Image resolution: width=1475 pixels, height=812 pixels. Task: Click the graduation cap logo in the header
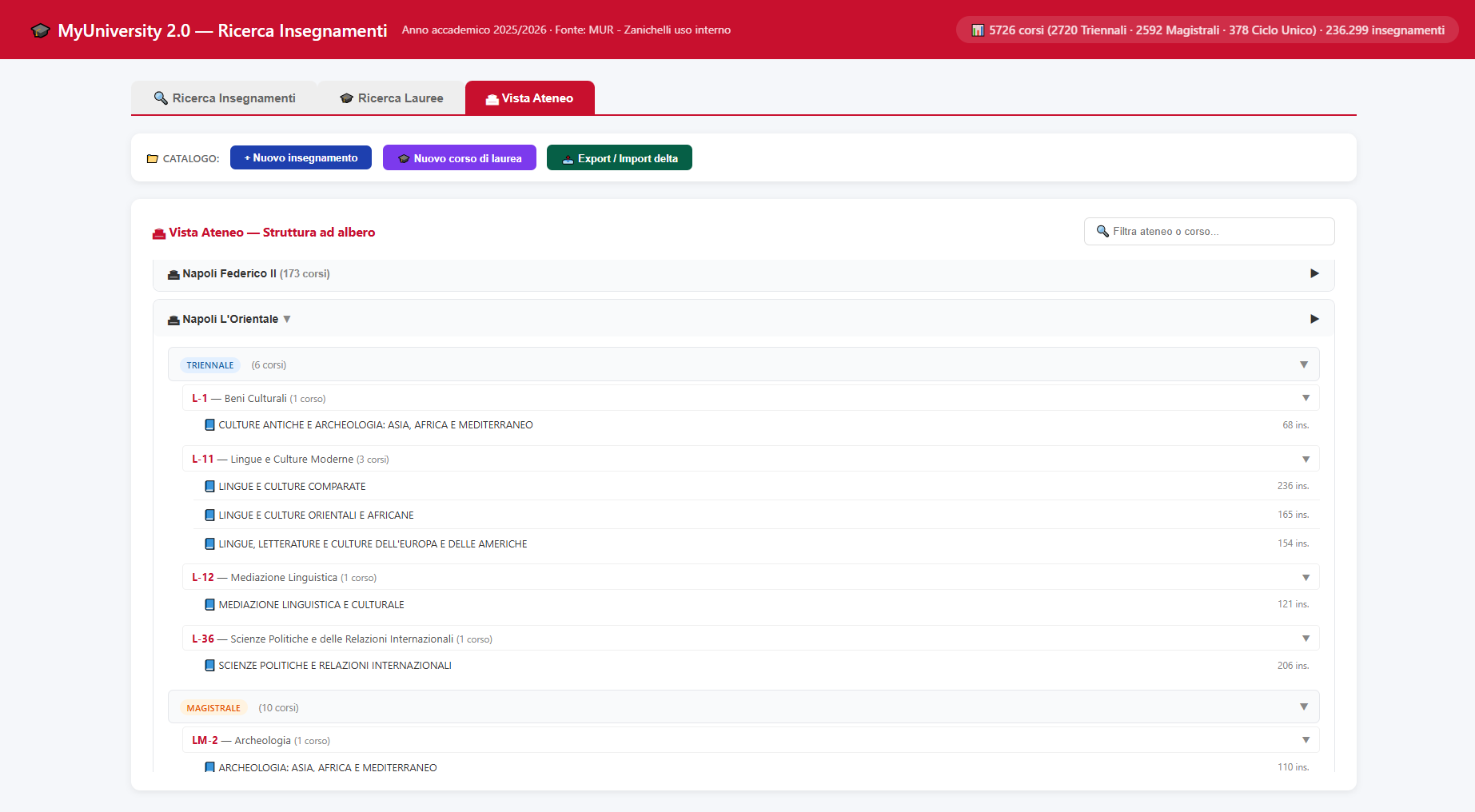coord(40,30)
